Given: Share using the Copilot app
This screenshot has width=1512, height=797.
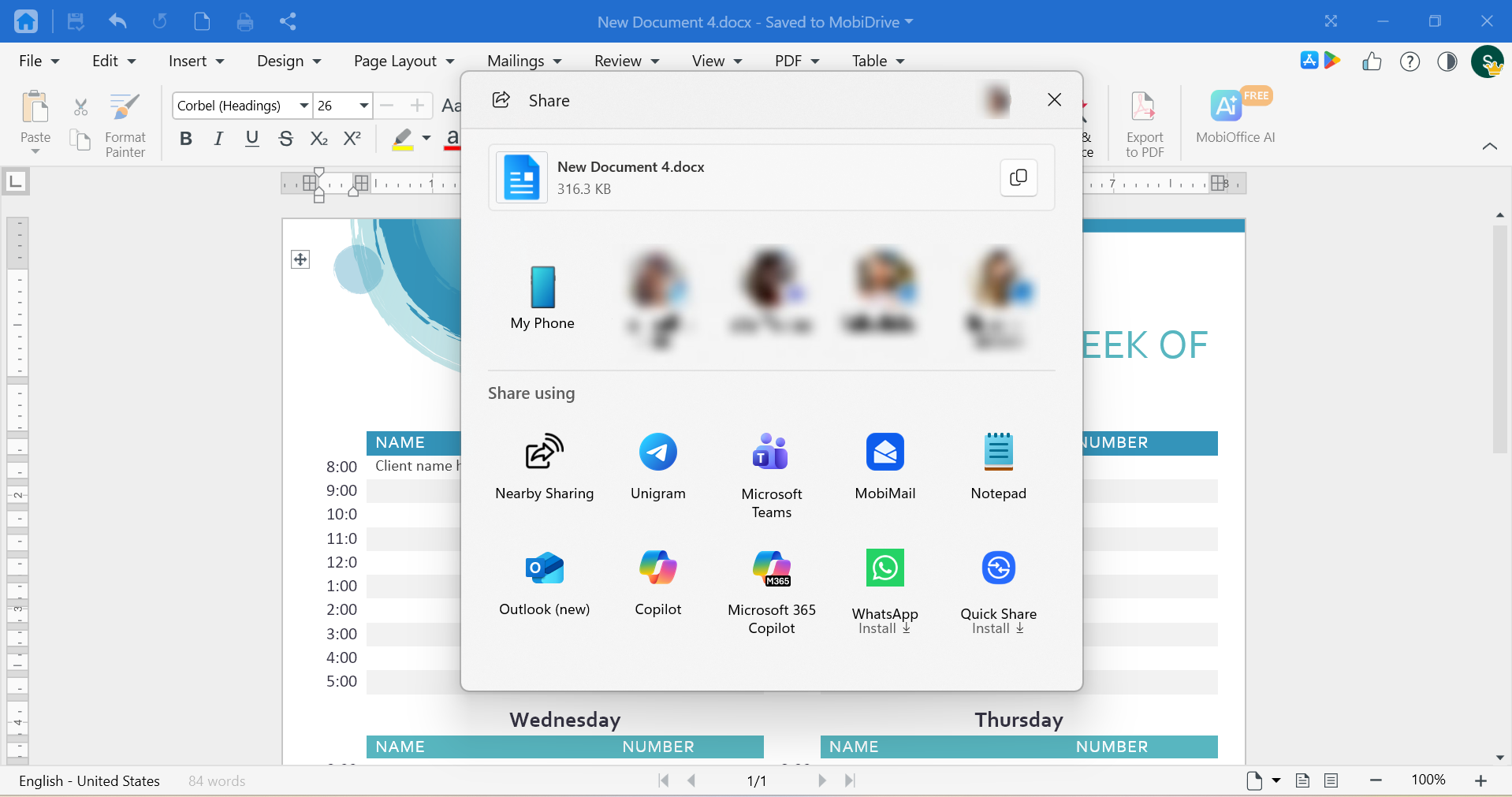Looking at the screenshot, I should pyautogui.click(x=658, y=583).
